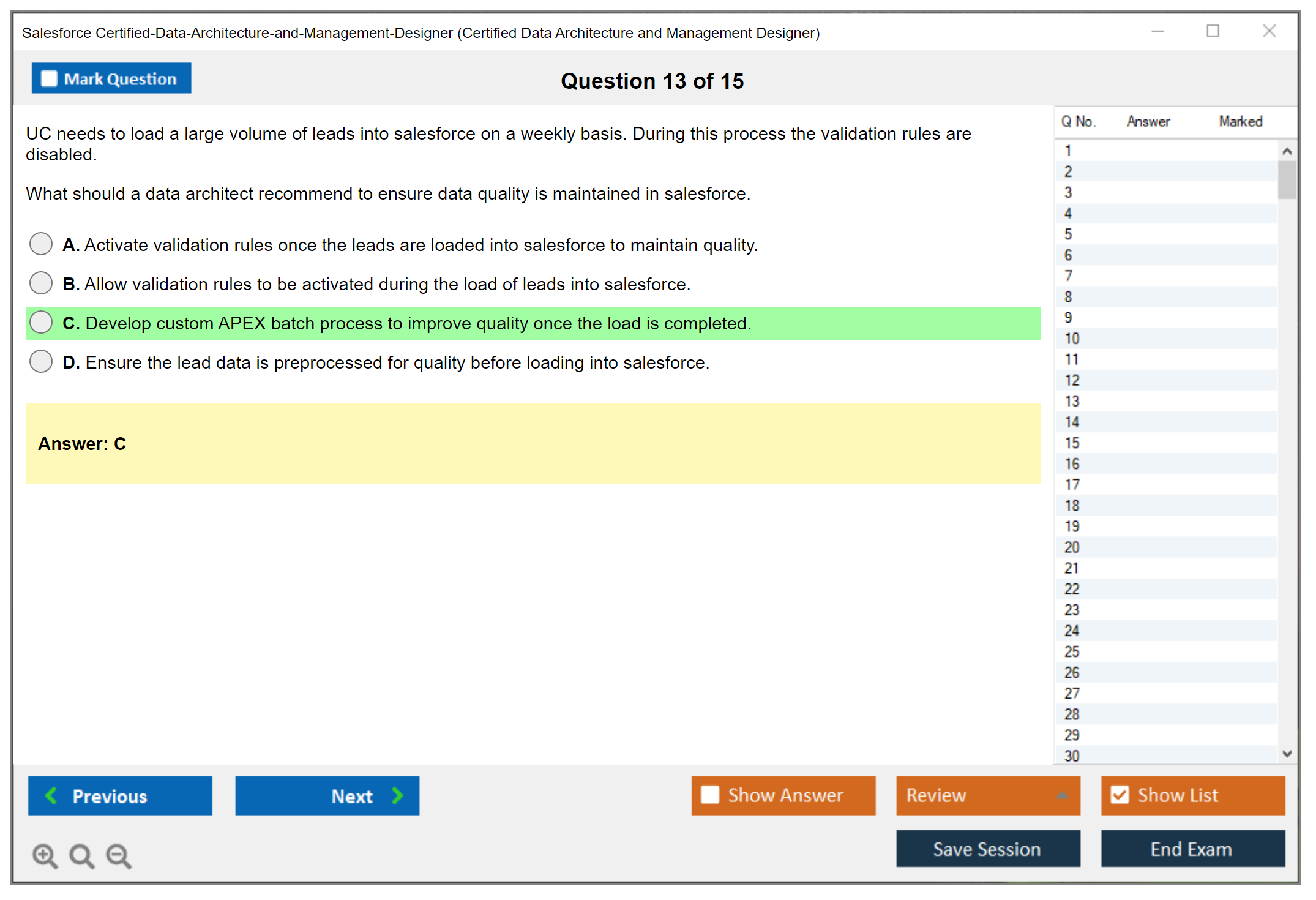Uncheck the Show List checkbox
The width and height of the screenshot is (1316, 900).
point(1120,795)
